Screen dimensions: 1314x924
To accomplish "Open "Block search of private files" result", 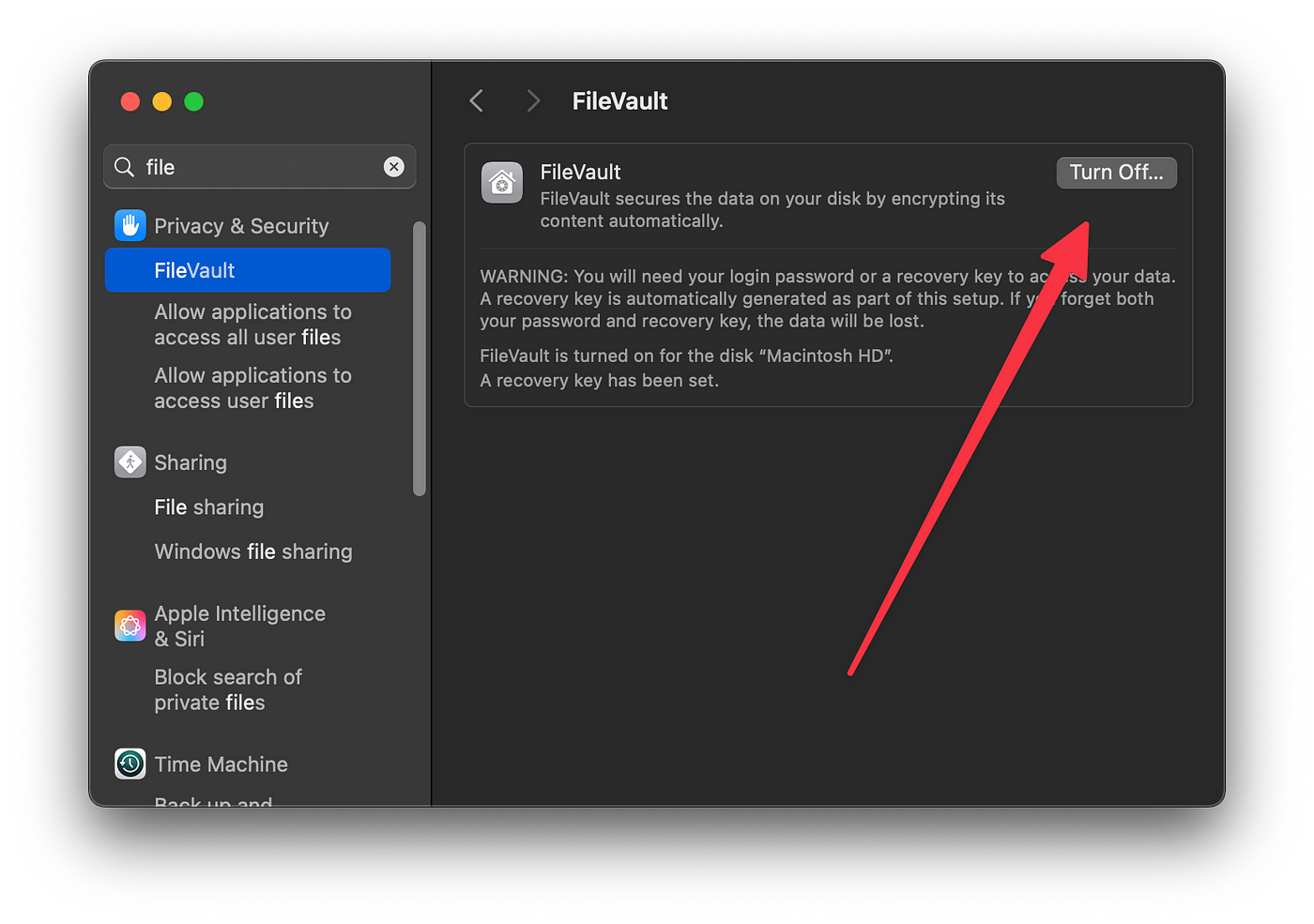I will click(228, 689).
